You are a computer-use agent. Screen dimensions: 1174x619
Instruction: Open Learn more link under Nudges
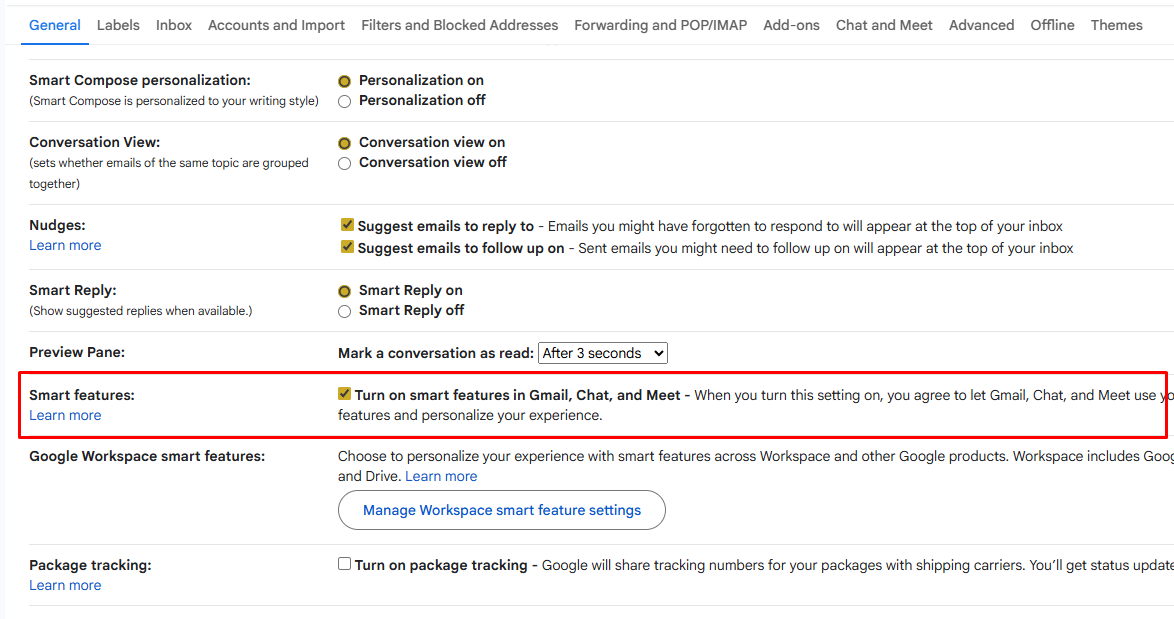[x=65, y=245]
